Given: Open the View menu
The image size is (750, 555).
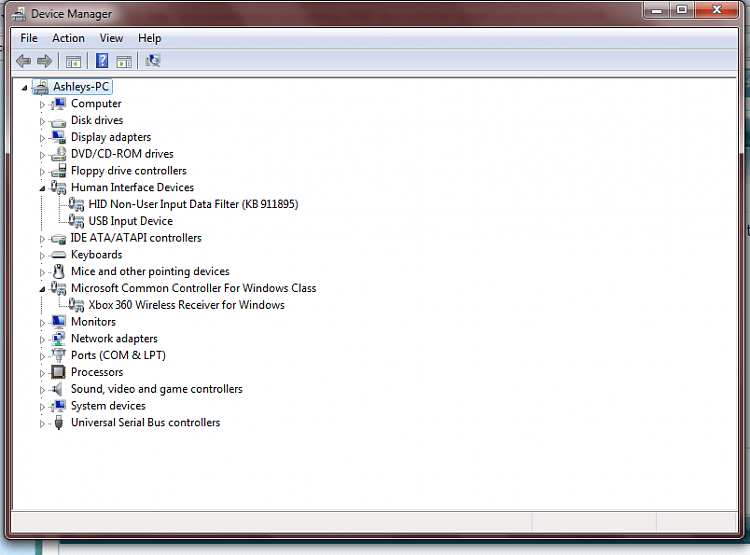Looking at the screenshot, I should [111, 38].
